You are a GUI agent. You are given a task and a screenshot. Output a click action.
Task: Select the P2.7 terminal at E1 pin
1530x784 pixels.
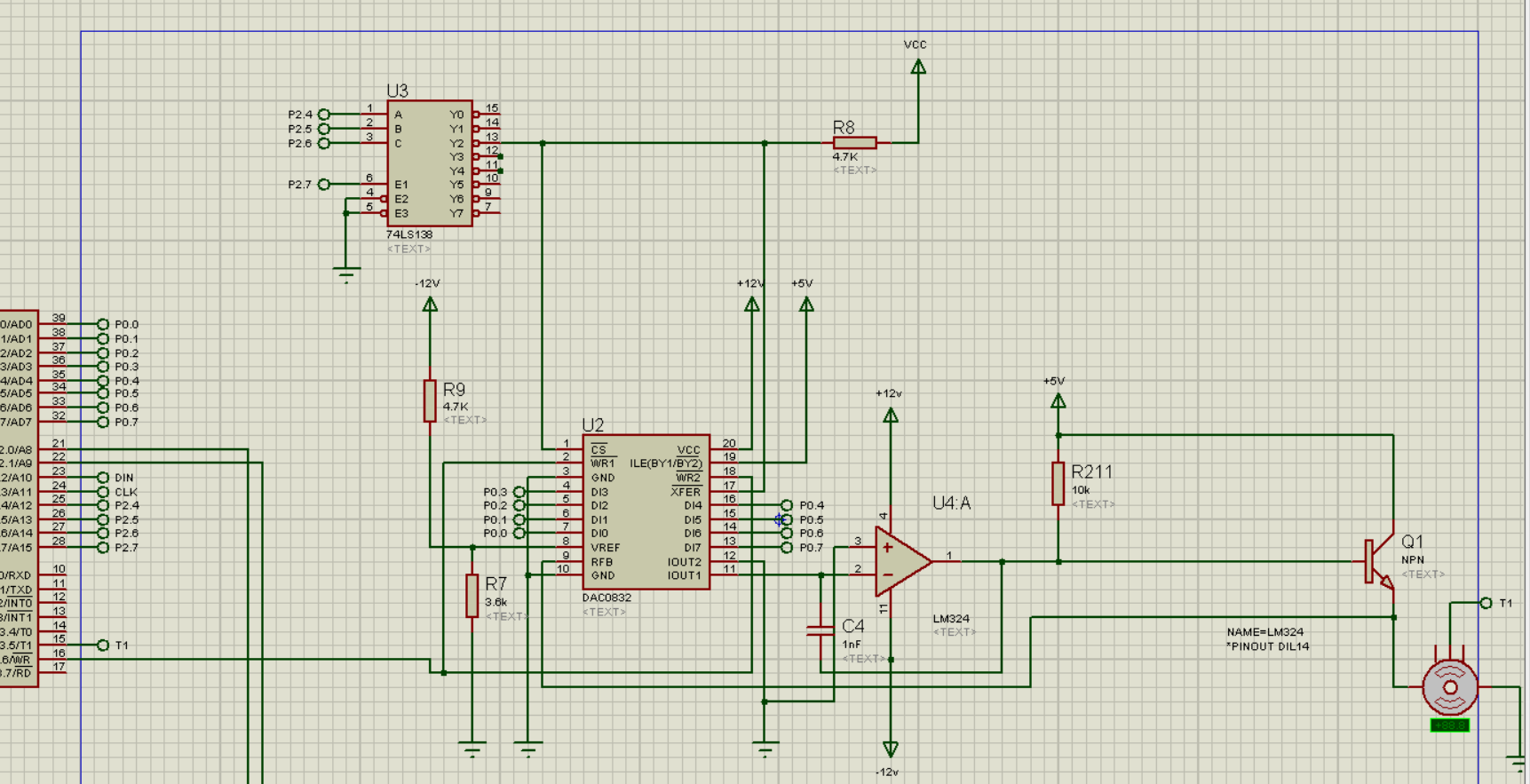click(323, 185)
